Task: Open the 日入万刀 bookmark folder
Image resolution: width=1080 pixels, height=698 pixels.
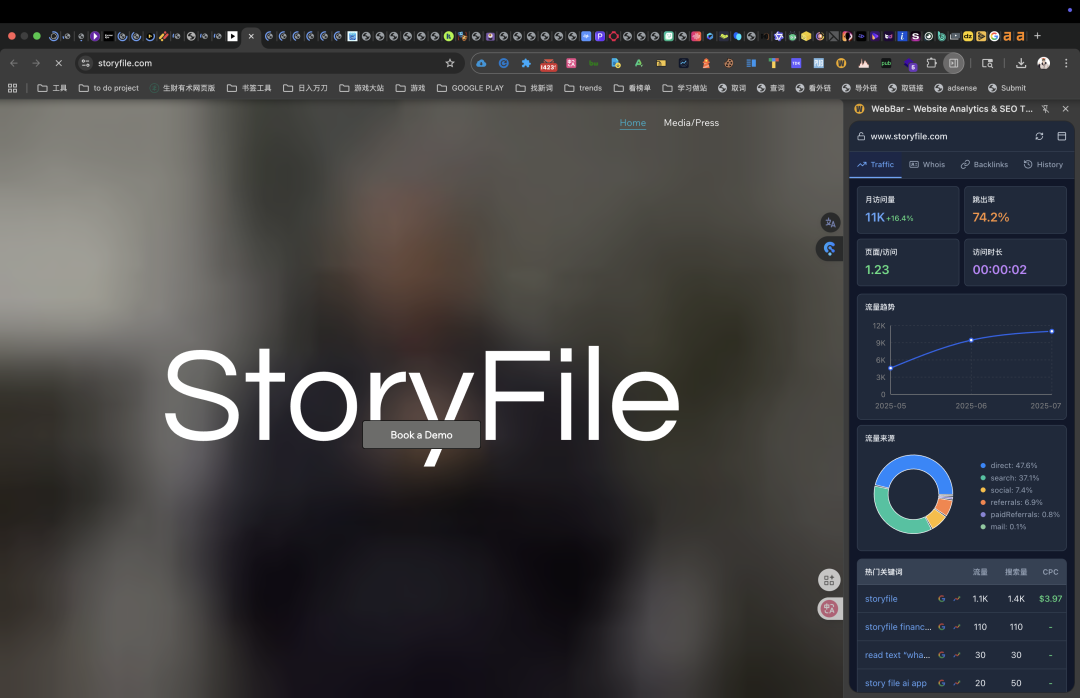Action: coord(305,88)
